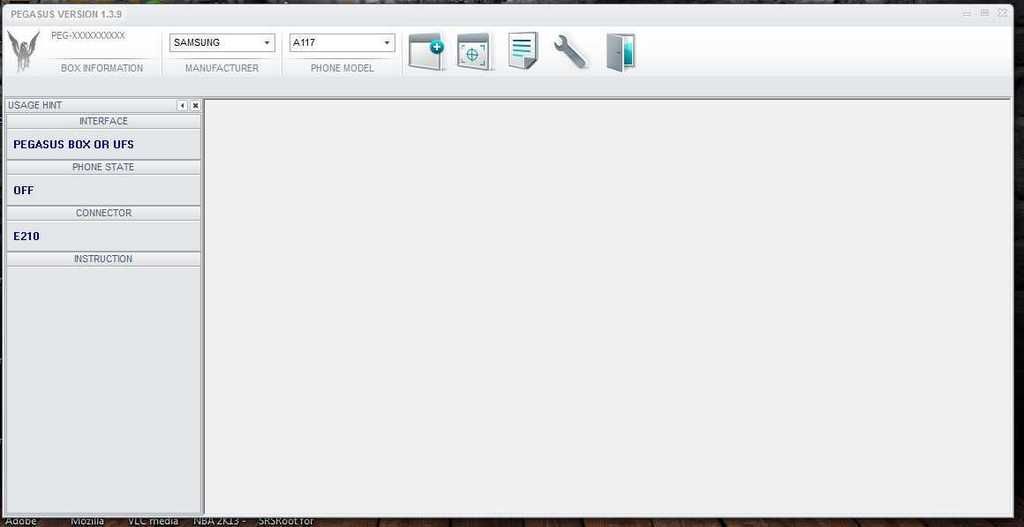
Task: Click the Instruction section header
Action: [103, 259]
